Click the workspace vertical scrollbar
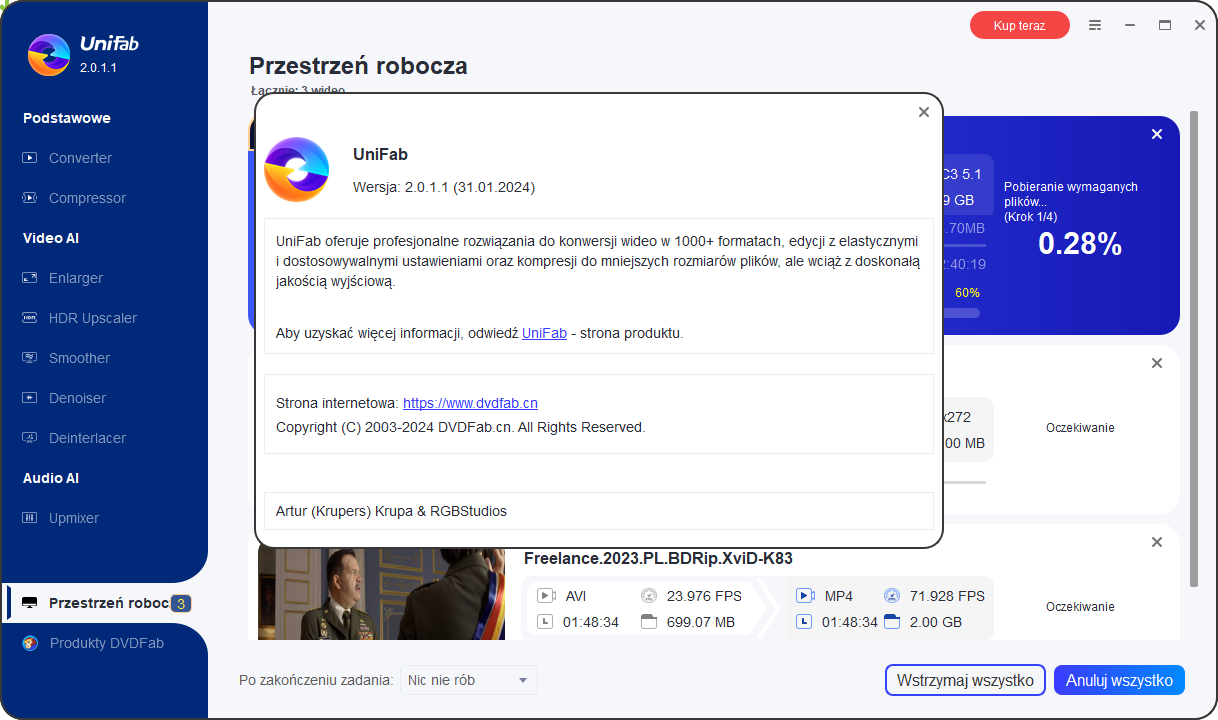 coord(1193,350)
